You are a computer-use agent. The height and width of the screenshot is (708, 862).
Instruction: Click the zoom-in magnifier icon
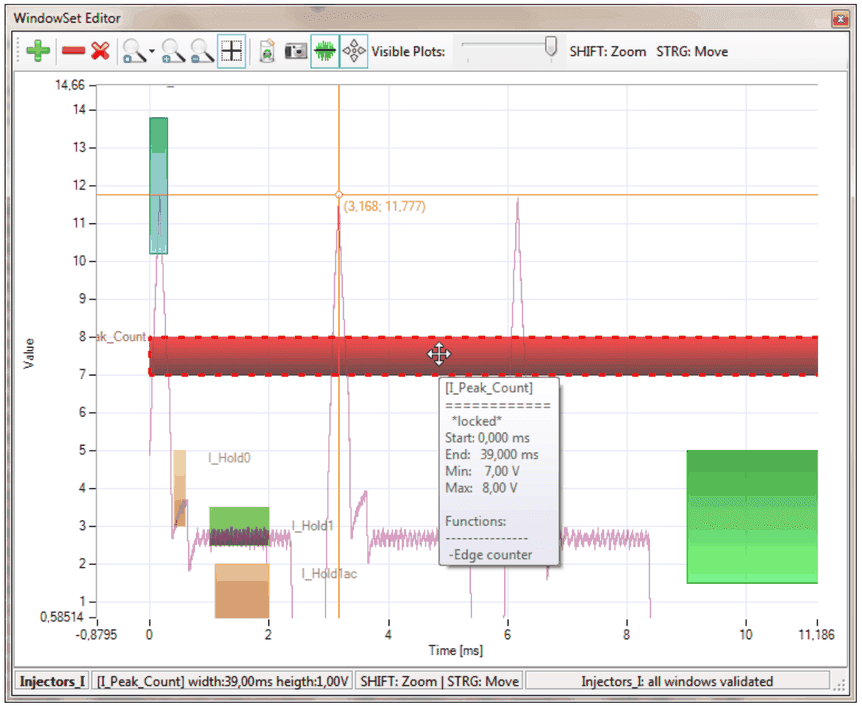pyautogui.click(x=173, y=51)
